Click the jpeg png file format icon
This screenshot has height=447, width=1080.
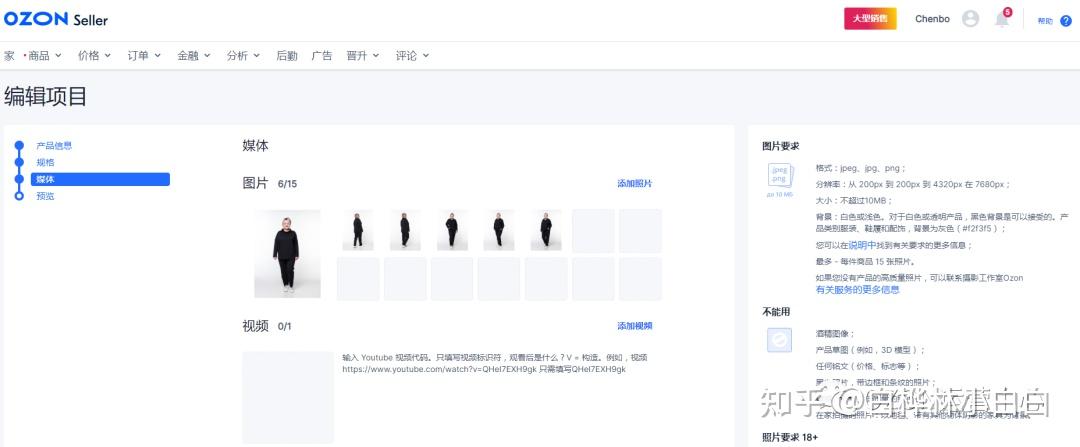coord(780,176)
